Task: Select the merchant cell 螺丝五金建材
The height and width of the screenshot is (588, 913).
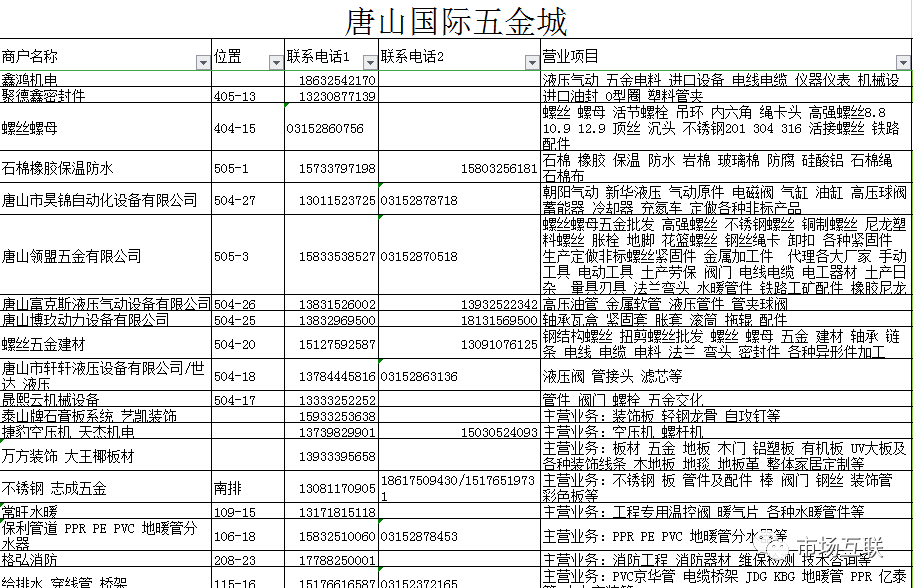Action: 105,343
